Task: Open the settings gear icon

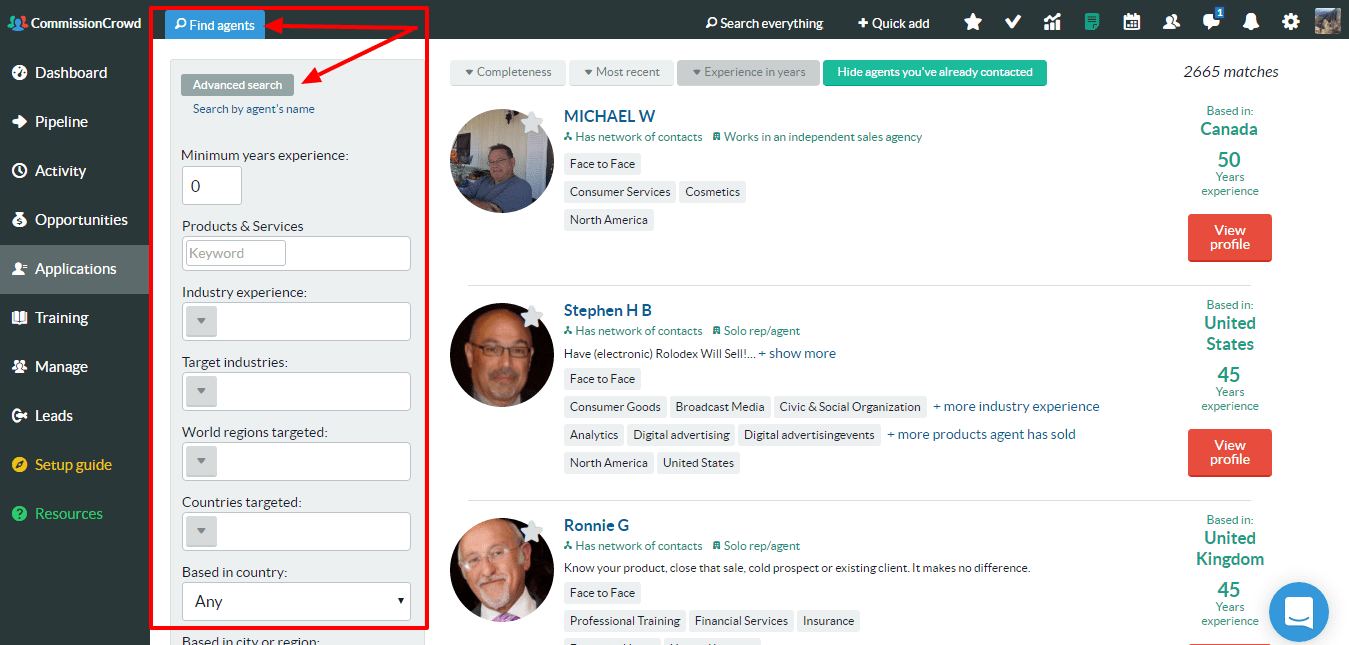Action: point(1291,22)
